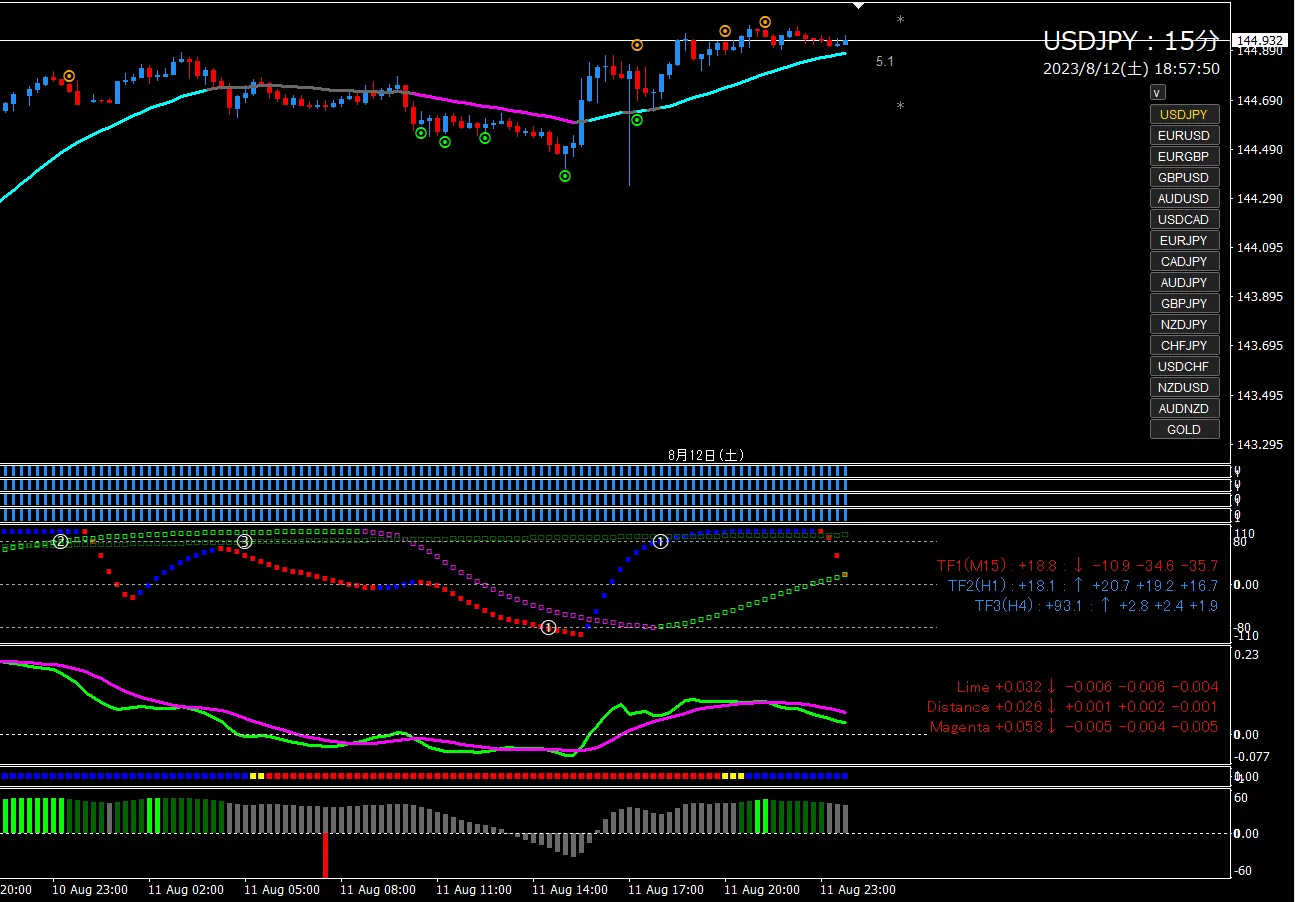Click the 10 Aug 23:00 time axis label

[x=88, y=889]
